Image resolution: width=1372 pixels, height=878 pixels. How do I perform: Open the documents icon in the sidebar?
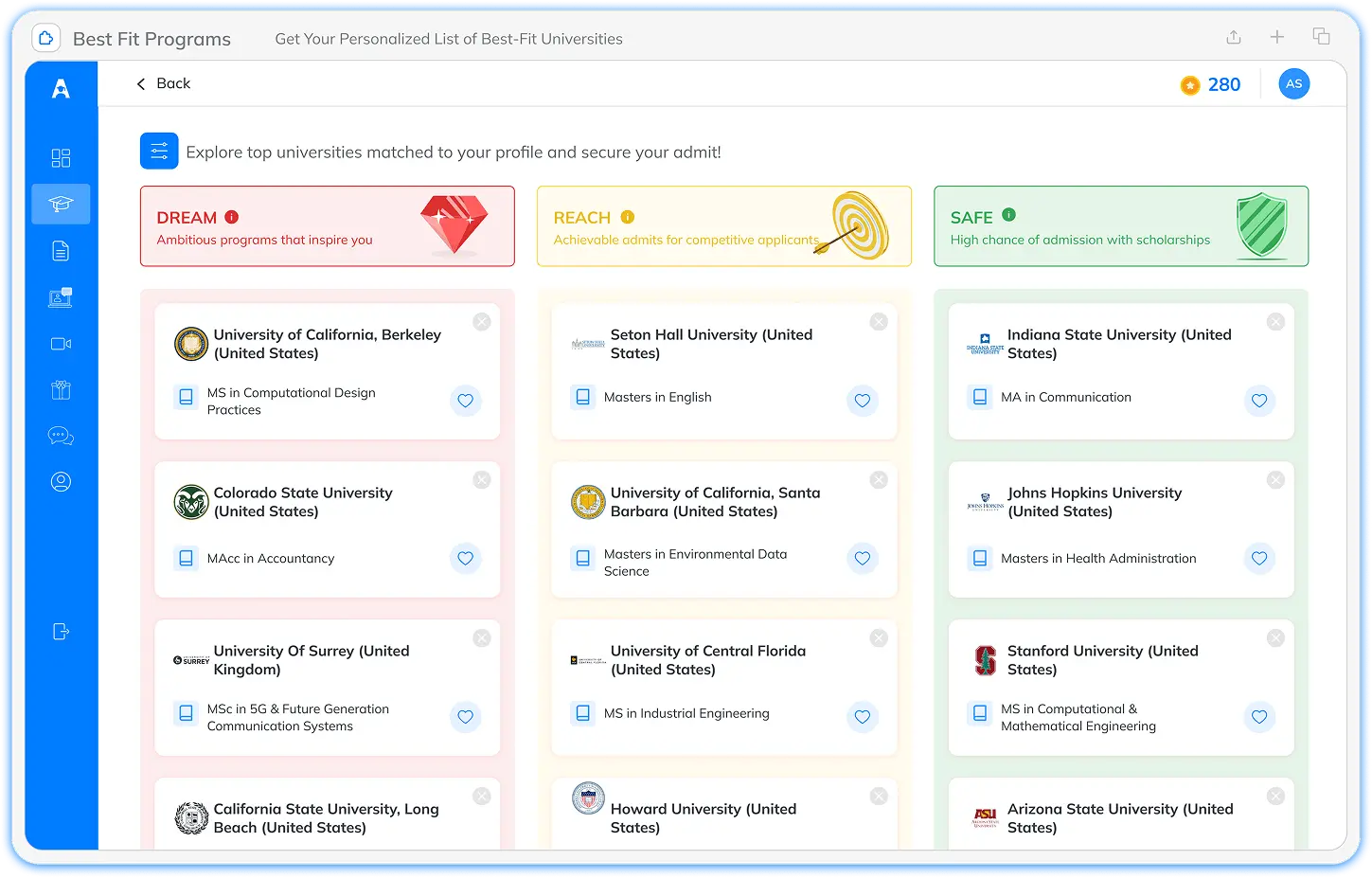point(61,250)
